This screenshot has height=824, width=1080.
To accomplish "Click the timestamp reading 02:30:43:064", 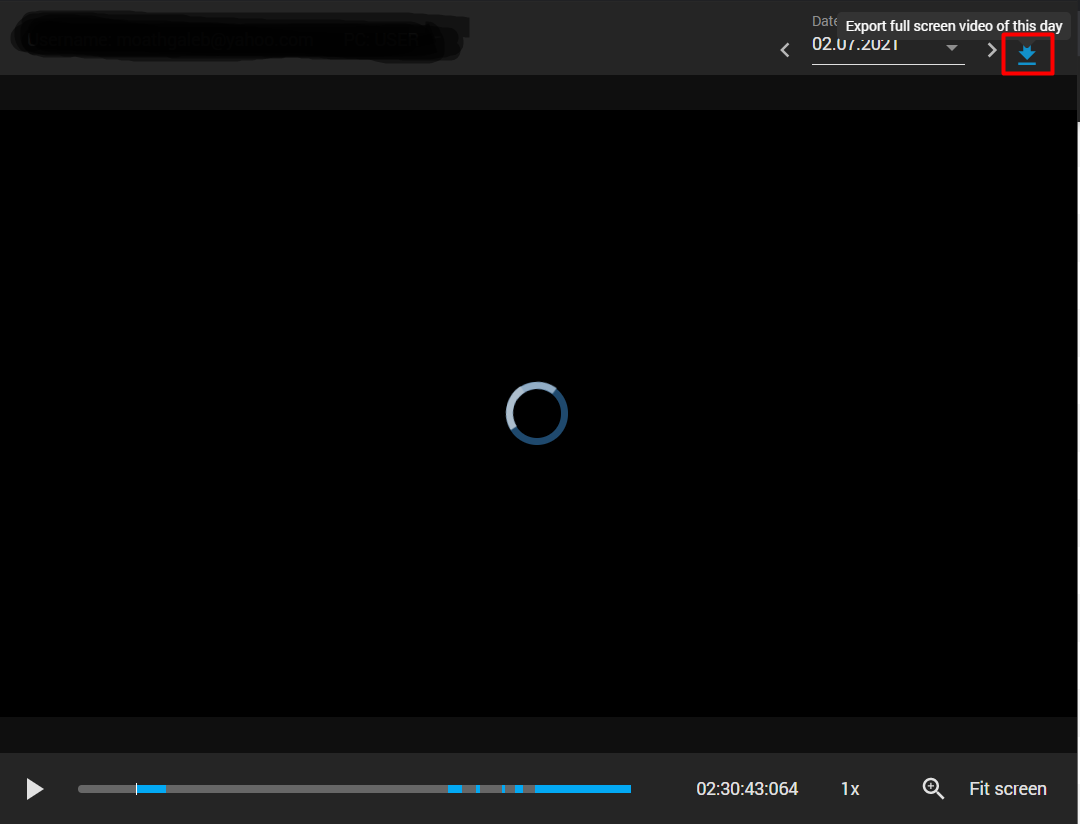I will [746, 788].
